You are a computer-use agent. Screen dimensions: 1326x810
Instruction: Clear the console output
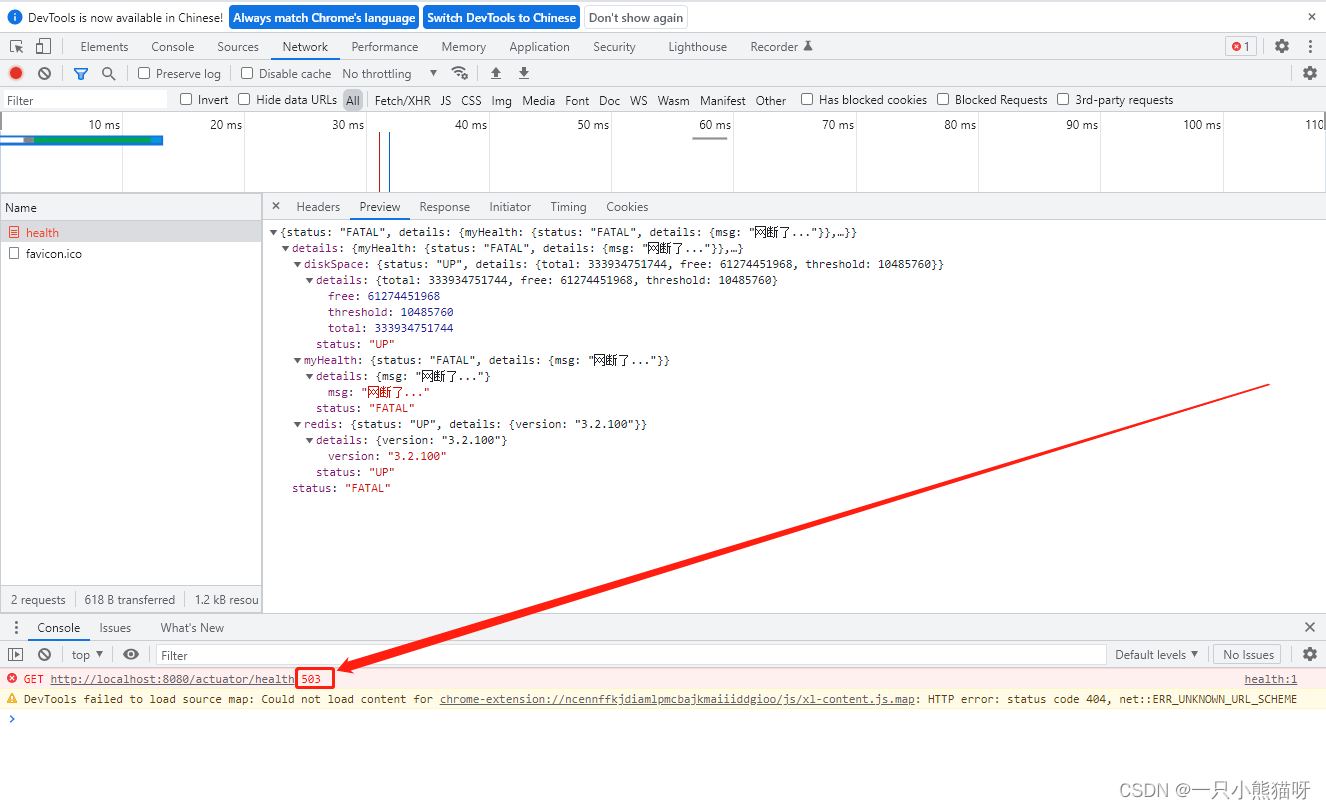(x=44, y=655)
